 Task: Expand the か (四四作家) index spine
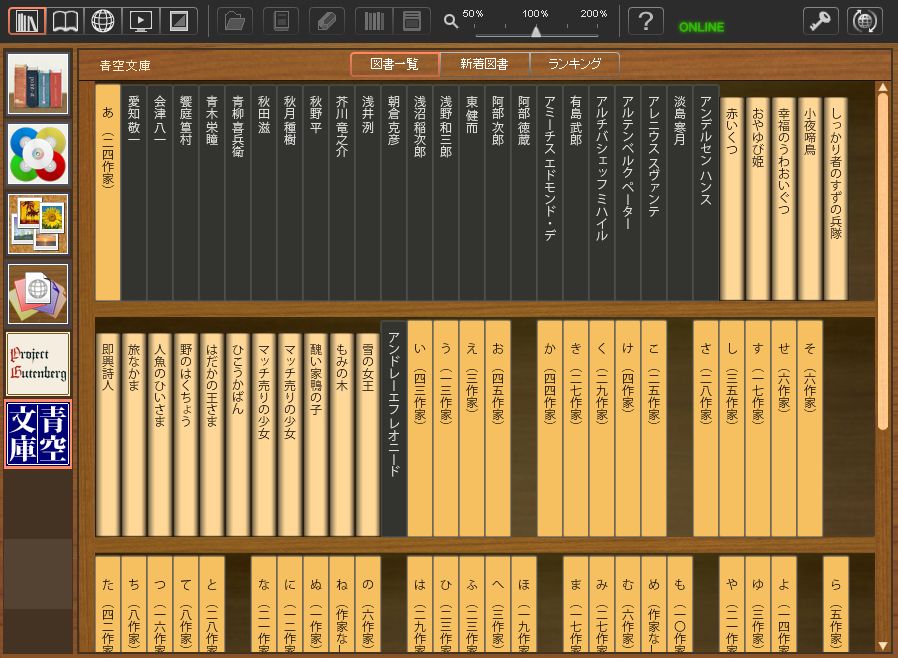(550, 428)
